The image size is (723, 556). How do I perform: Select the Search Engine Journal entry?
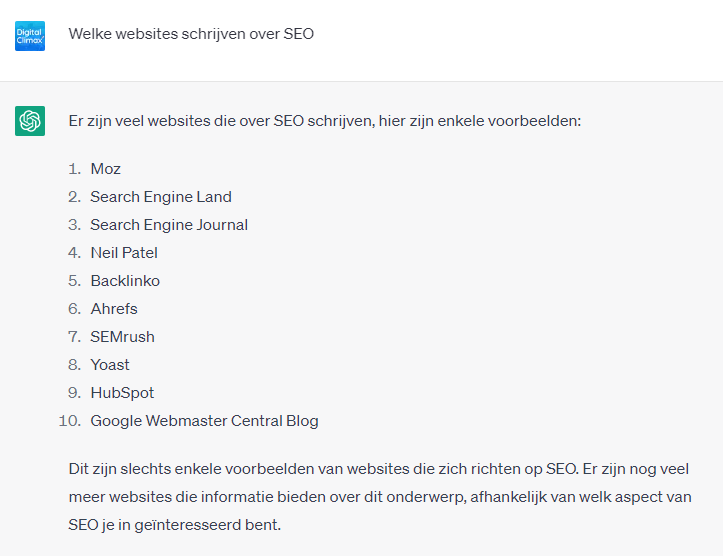[169, 225]
